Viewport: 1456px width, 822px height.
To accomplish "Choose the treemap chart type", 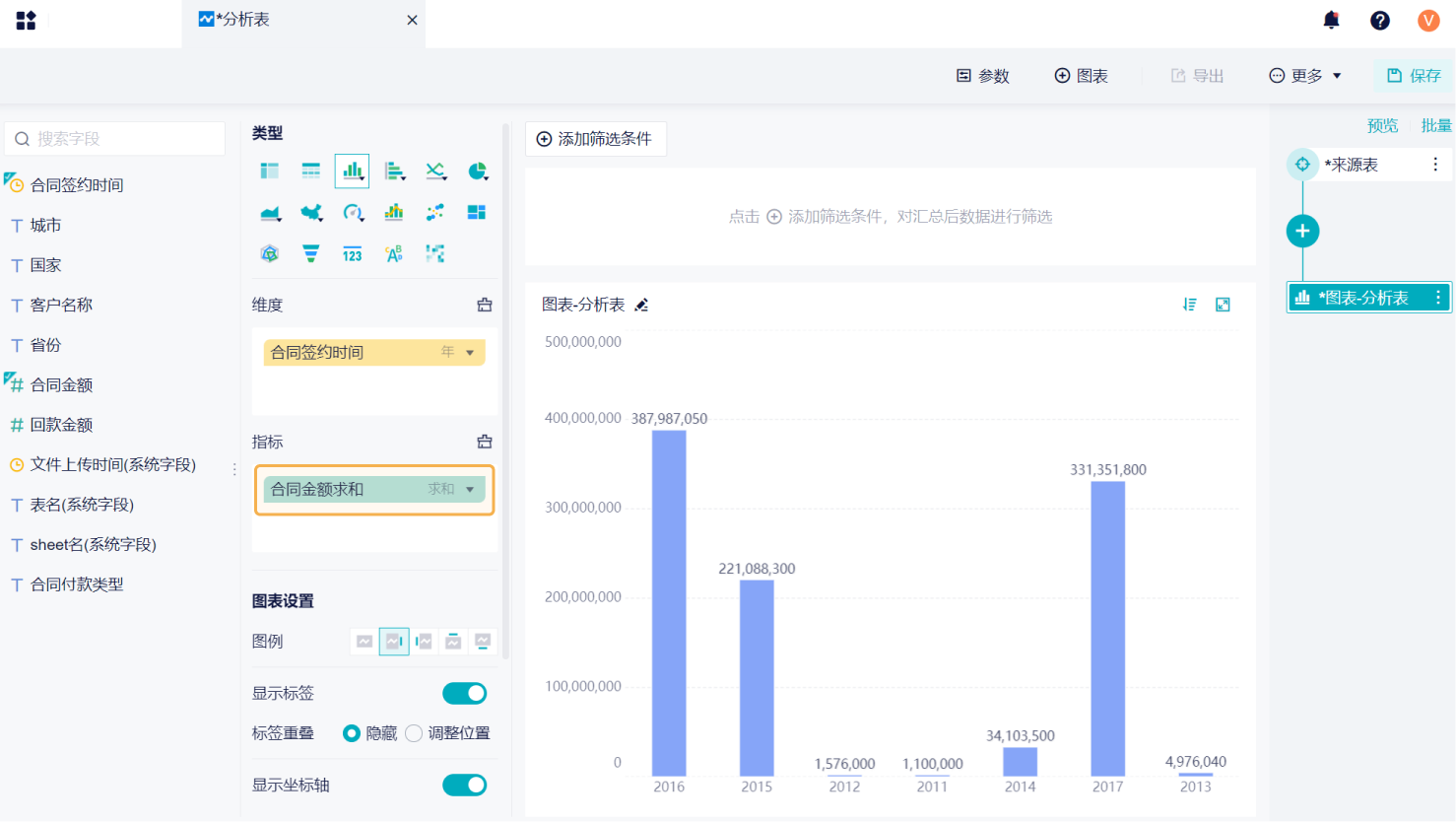I will tap(477, 213).
